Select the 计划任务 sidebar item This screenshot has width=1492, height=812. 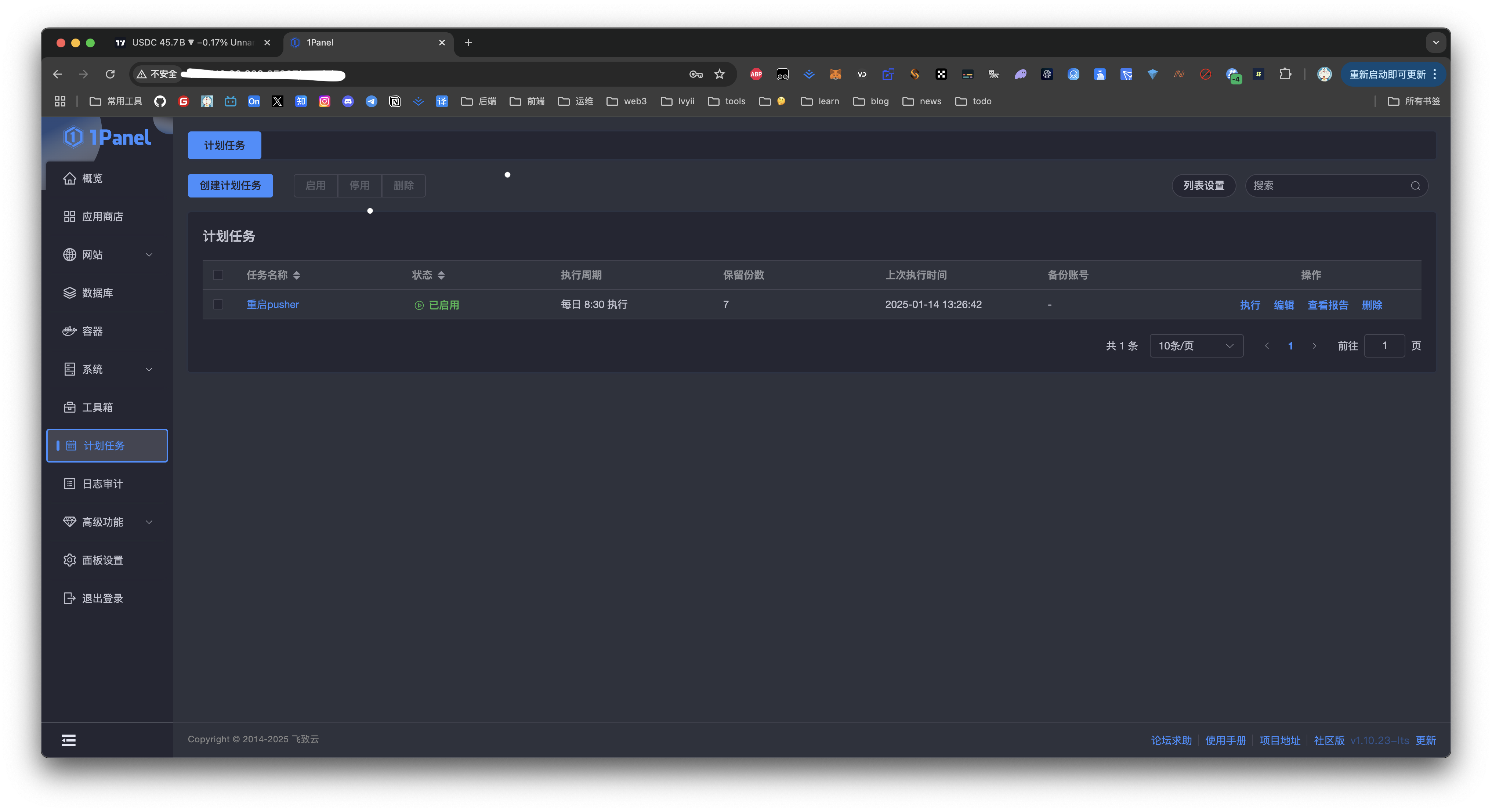pyautogui.click(x=107, y=445)
